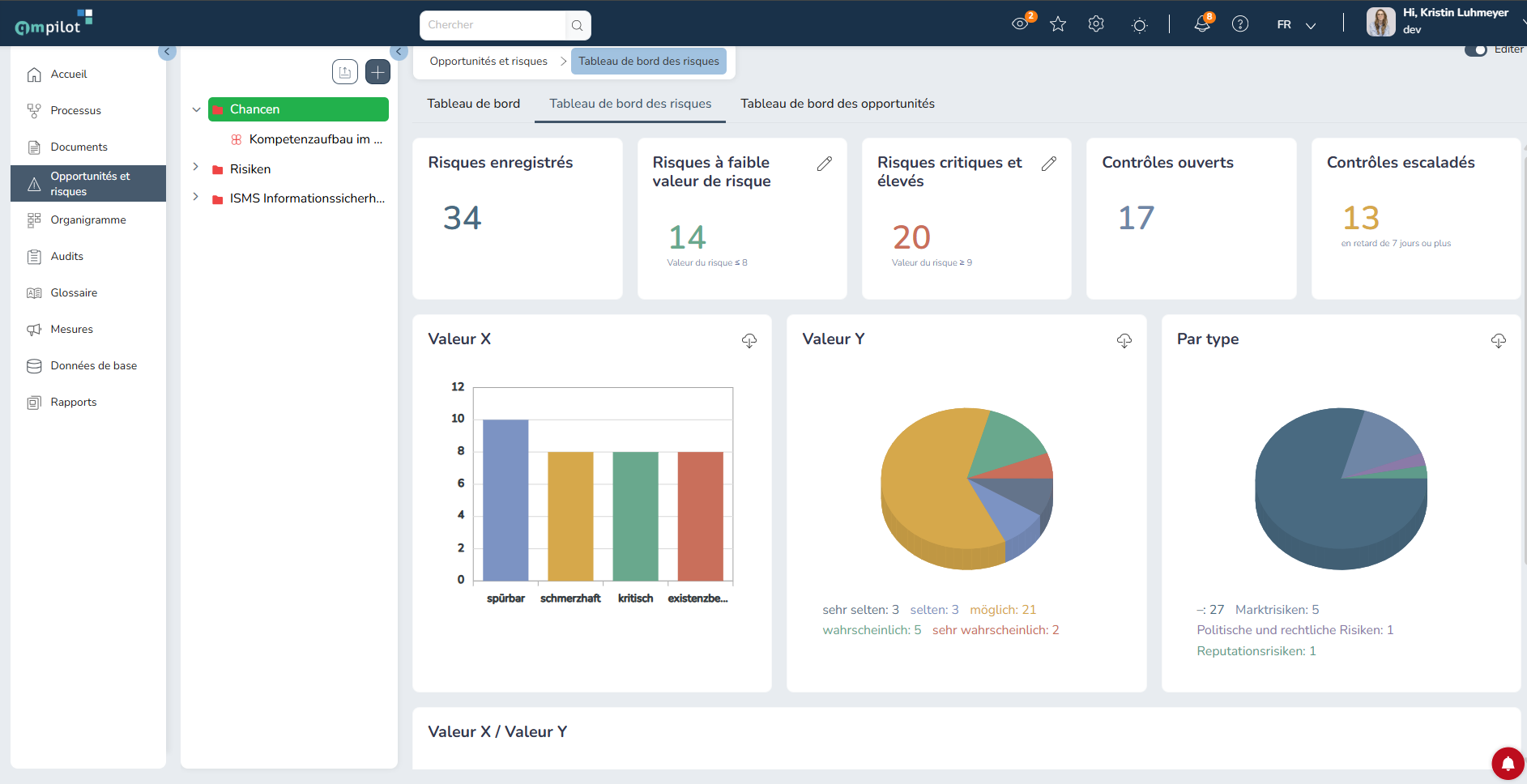Edit the critical risks tile
The width and height of the screenshot is (1527, 784).
pos(1049,164)
